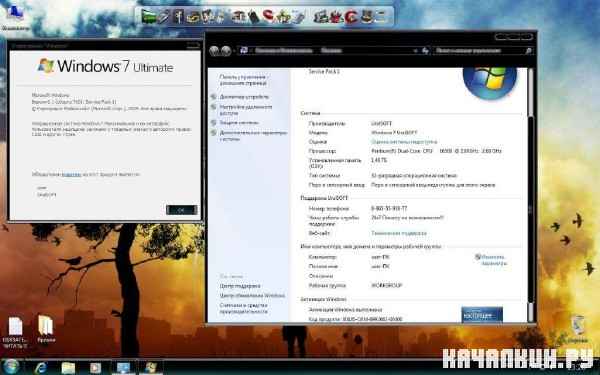Screen dimensions: 600x375
Task: Open System protection link in sidebar
Action: coord(239,123)
